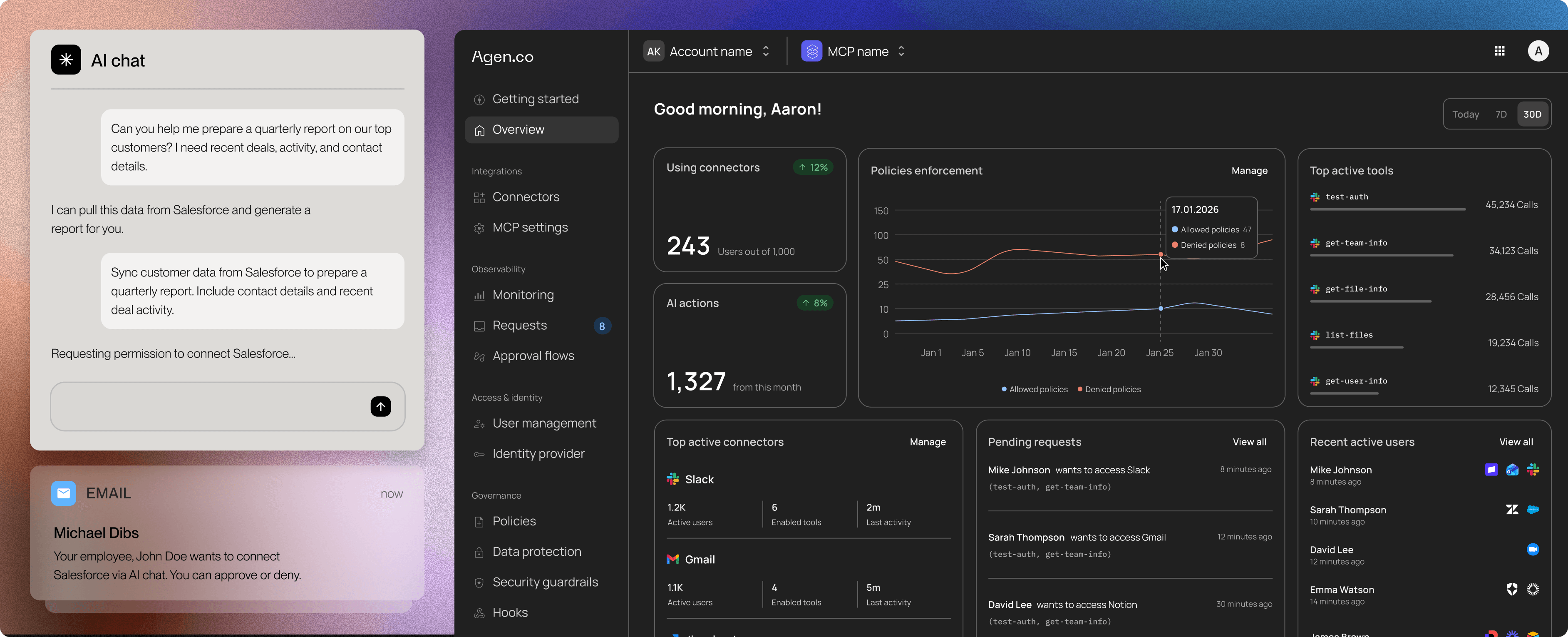1568x637 pixels.
Task: Open Security guardrails in the sidebar
Action: point(545,582)
